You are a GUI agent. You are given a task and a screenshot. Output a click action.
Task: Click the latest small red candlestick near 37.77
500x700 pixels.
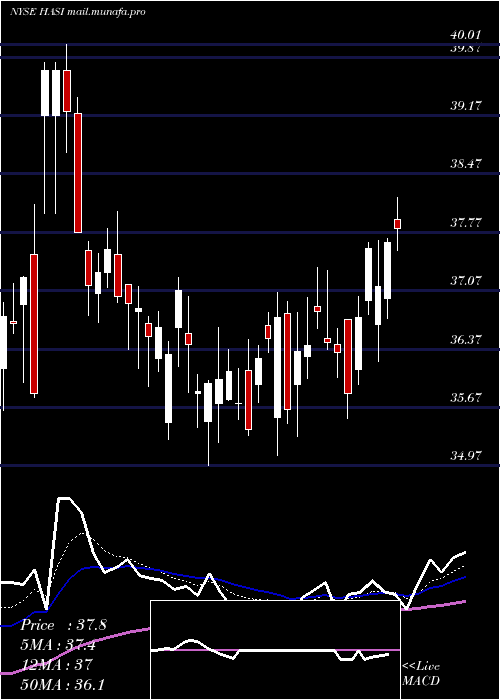click(397, 224)
